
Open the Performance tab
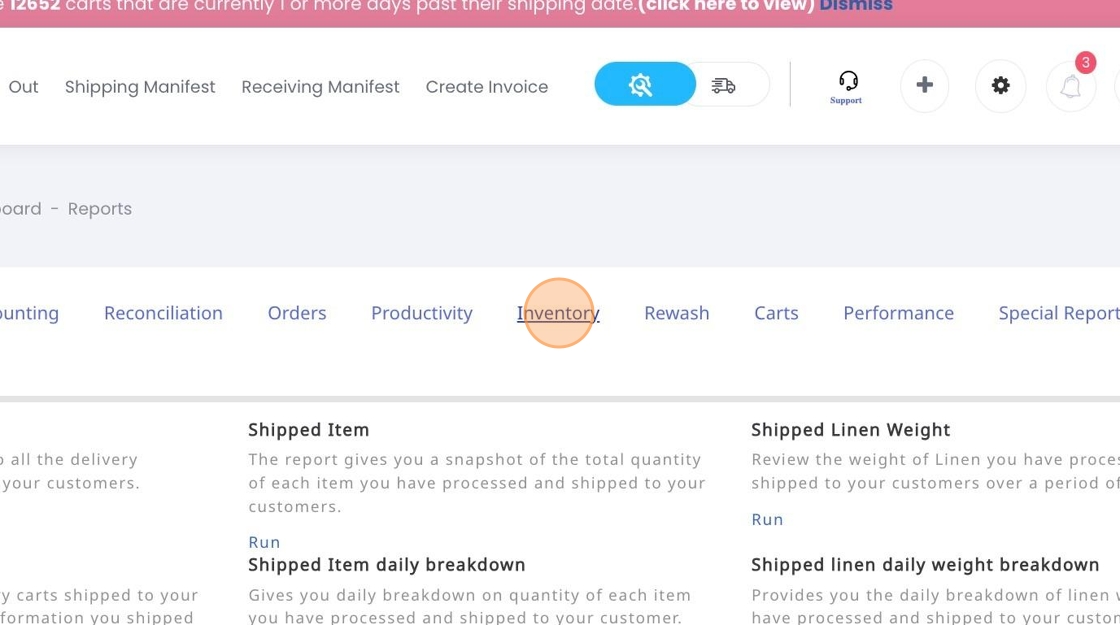click(898, 313)
